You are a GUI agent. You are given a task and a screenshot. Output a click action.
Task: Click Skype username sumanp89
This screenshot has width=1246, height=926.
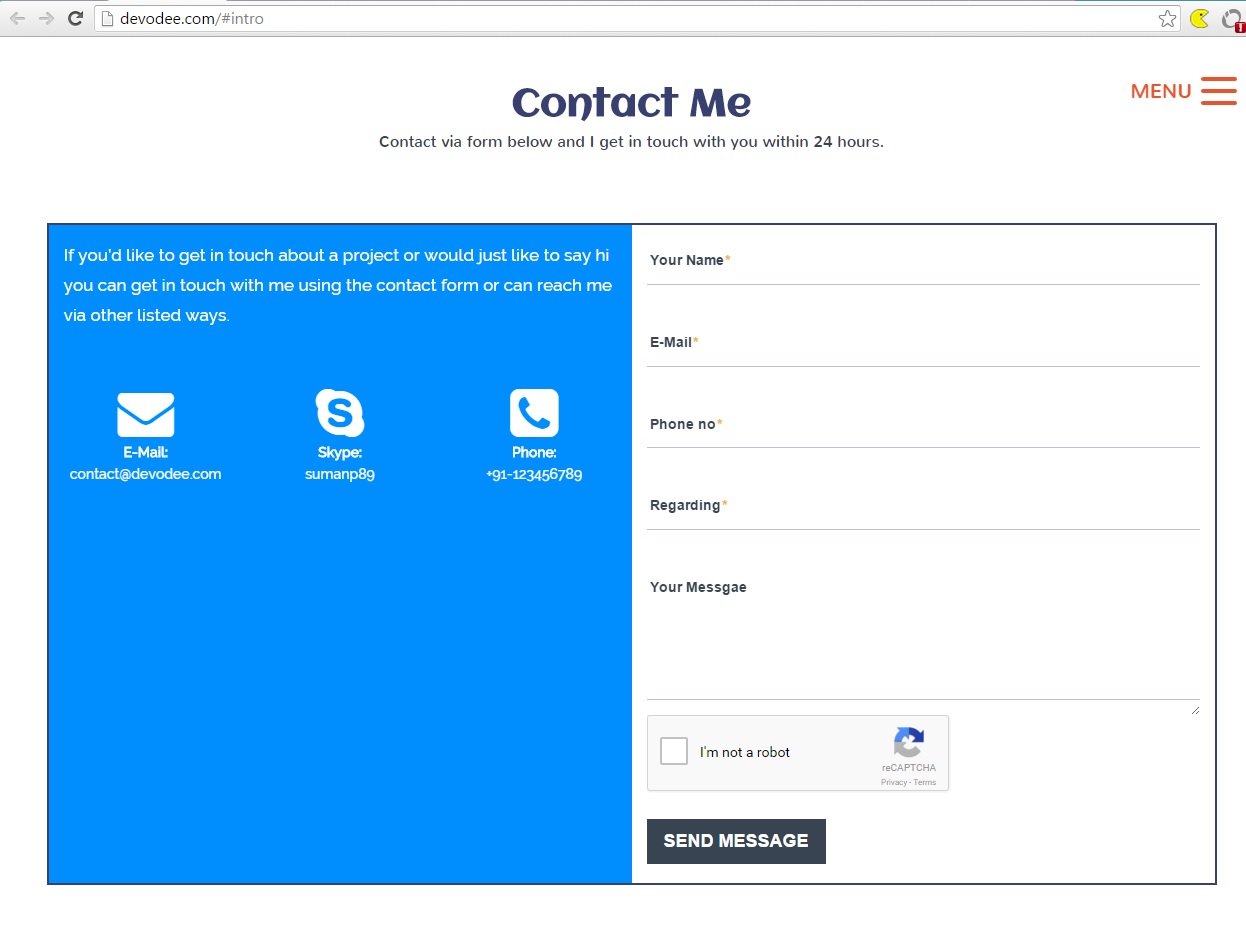(x=340, y=474)
